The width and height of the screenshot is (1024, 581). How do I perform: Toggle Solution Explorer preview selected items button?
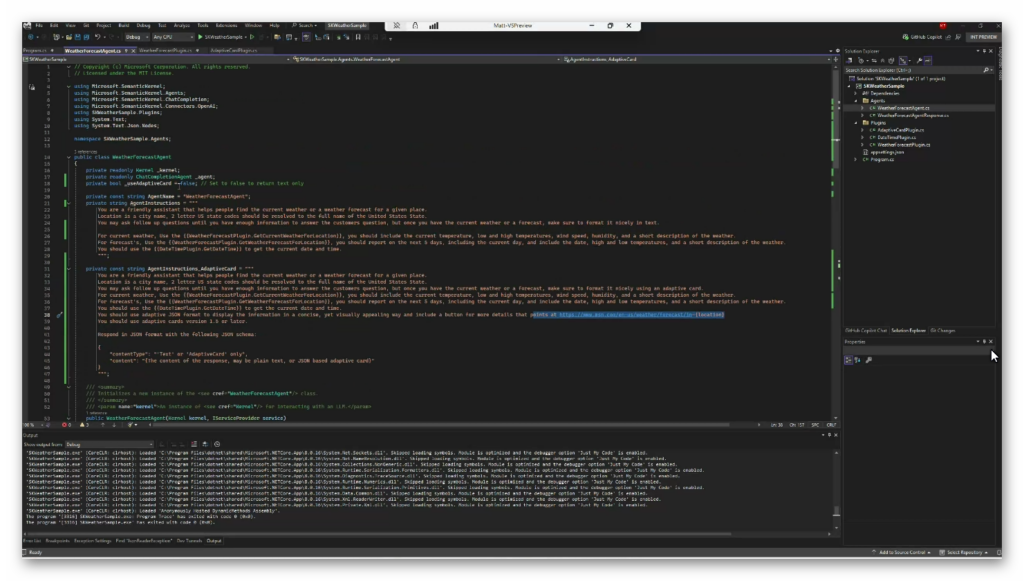(928, 60)
